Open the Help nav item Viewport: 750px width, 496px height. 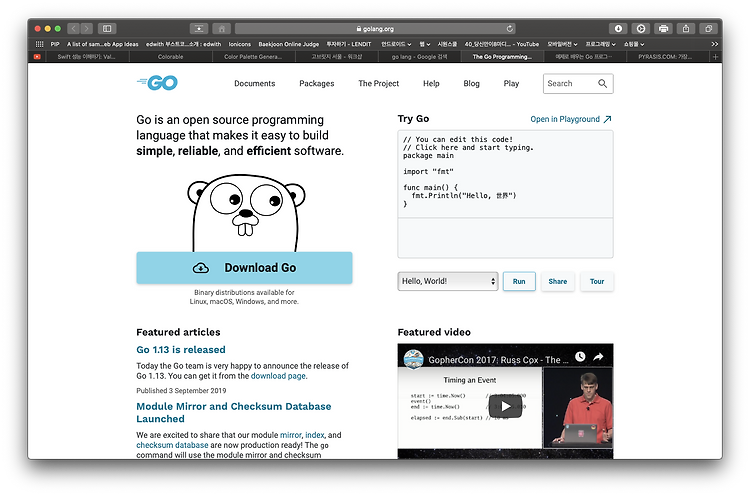pos(431,84)
